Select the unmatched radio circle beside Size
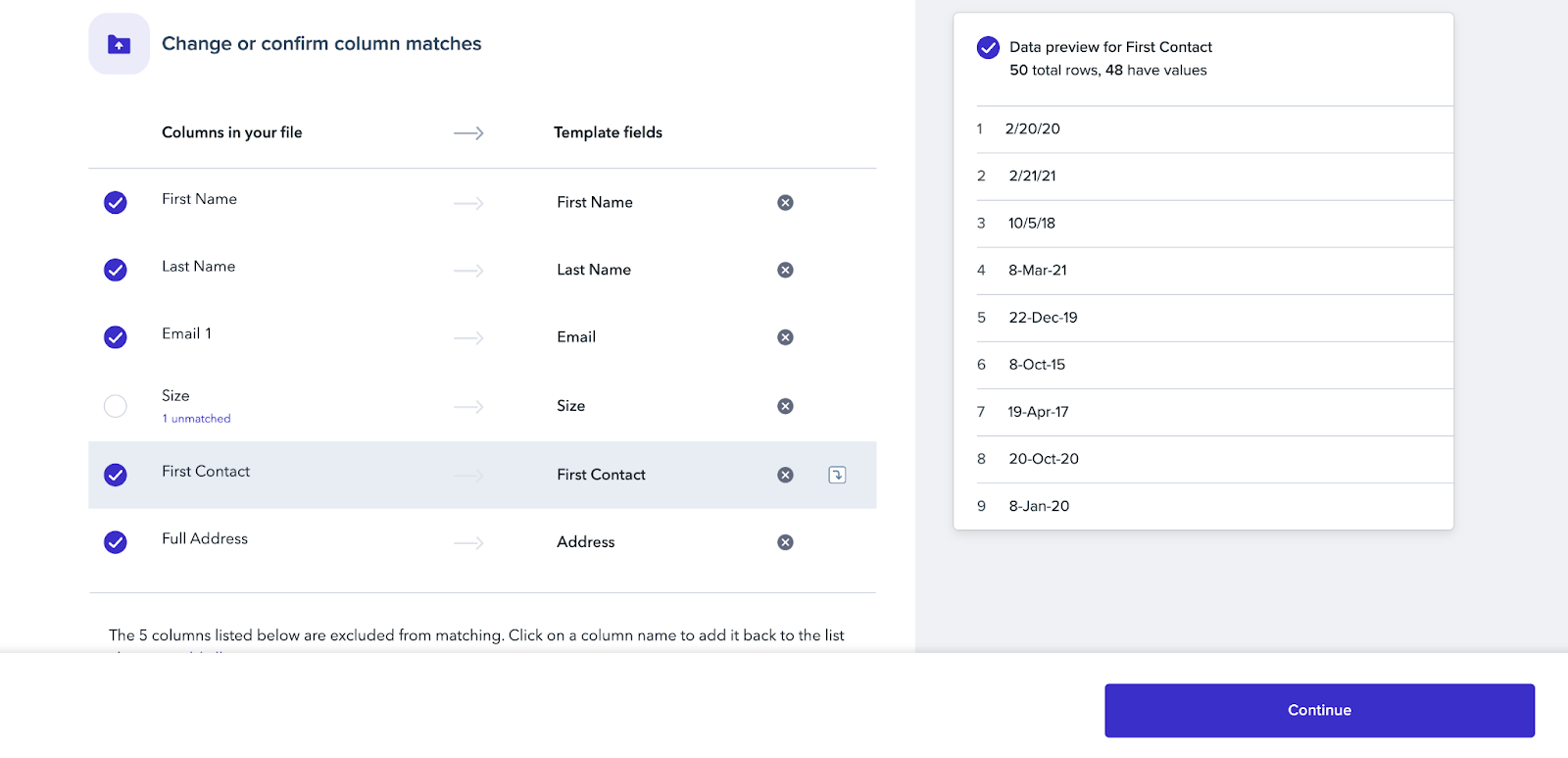The width and height of the screenshot is (1568, 758). [115, 405]
